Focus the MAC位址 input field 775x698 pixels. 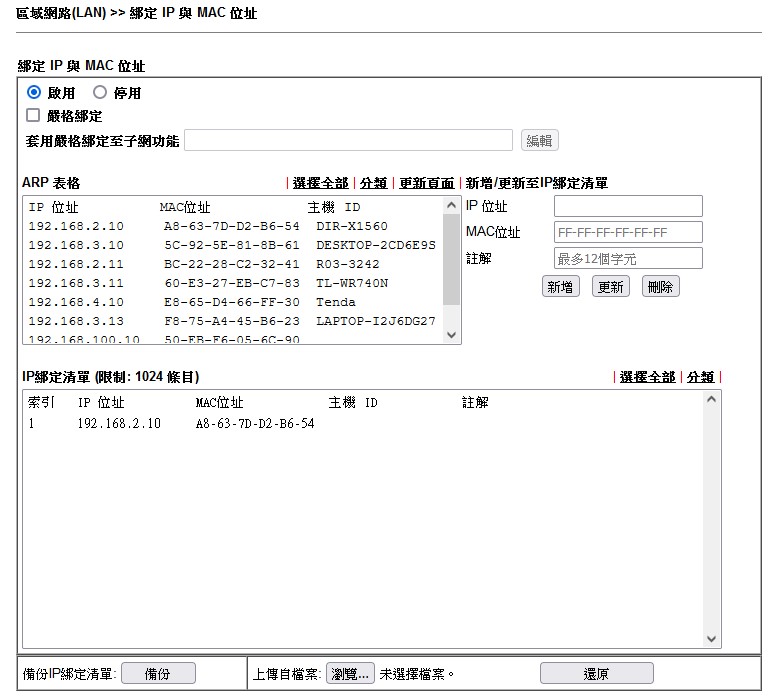click(x=628, y=233)
